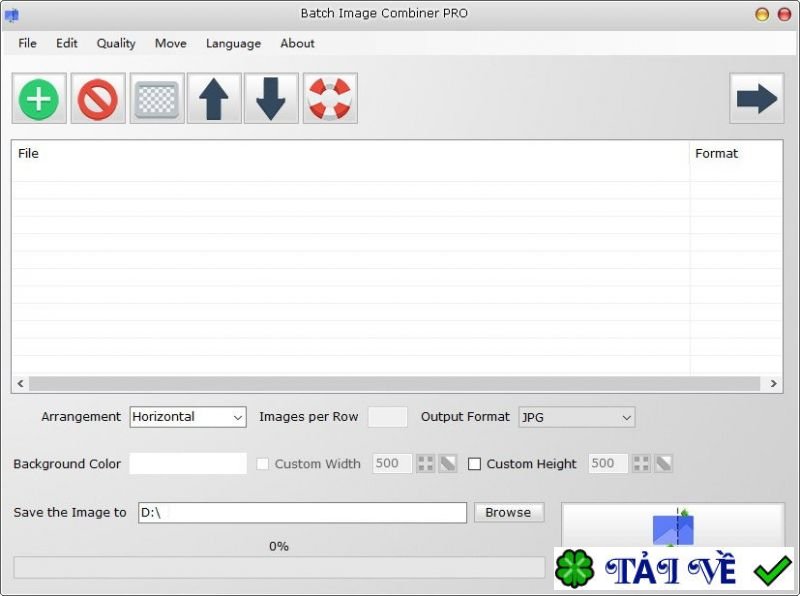Enable the Custom Height checkbox
The width and height of the screenshot is (800, 596).
tap(474, 464)
